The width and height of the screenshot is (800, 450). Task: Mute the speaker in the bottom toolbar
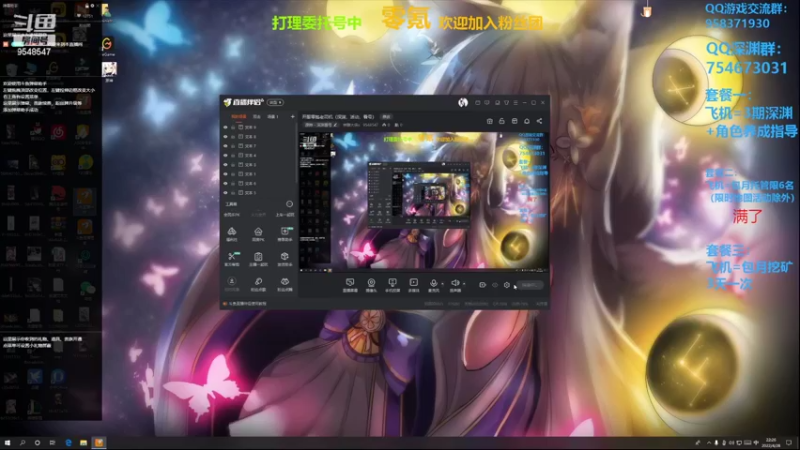[455, 285]
